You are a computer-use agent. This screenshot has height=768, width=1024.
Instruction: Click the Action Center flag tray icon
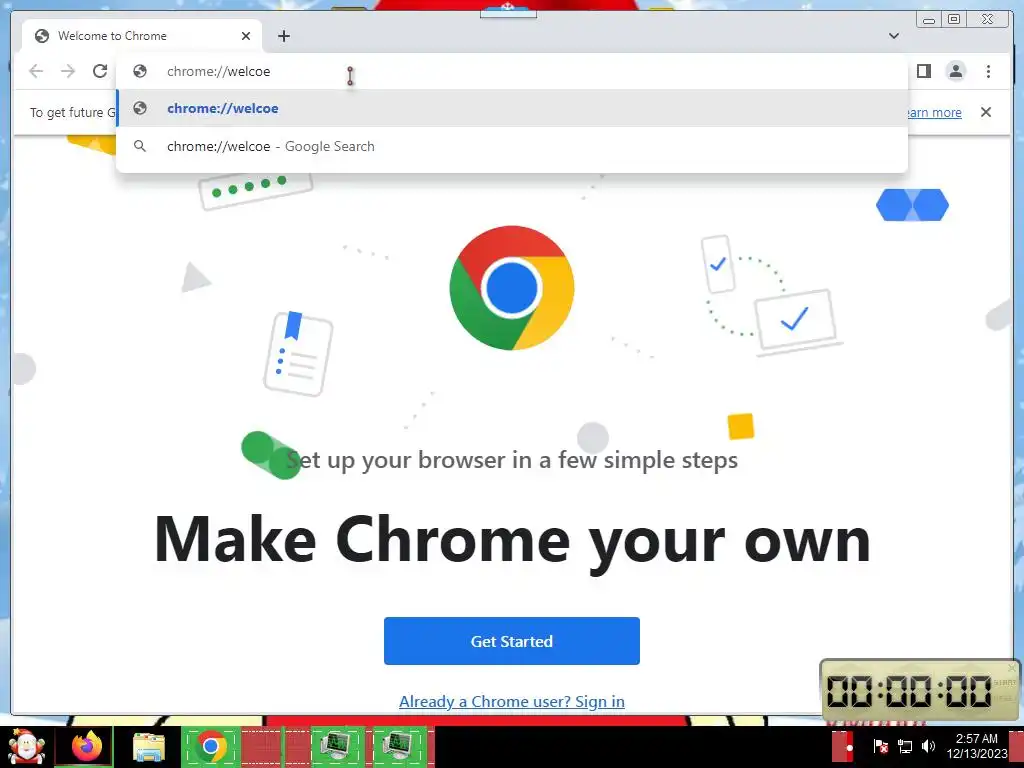tap(880, 746)
